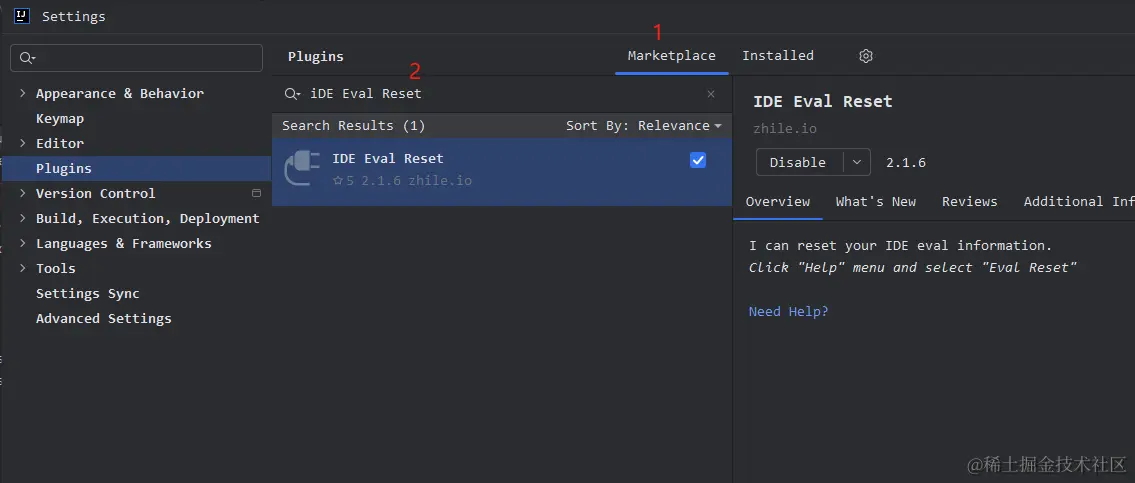Image resolution: width=1135 pixels, height=483 pixels.
Task: Switch to the Marketplace tab
Action: 671,56
